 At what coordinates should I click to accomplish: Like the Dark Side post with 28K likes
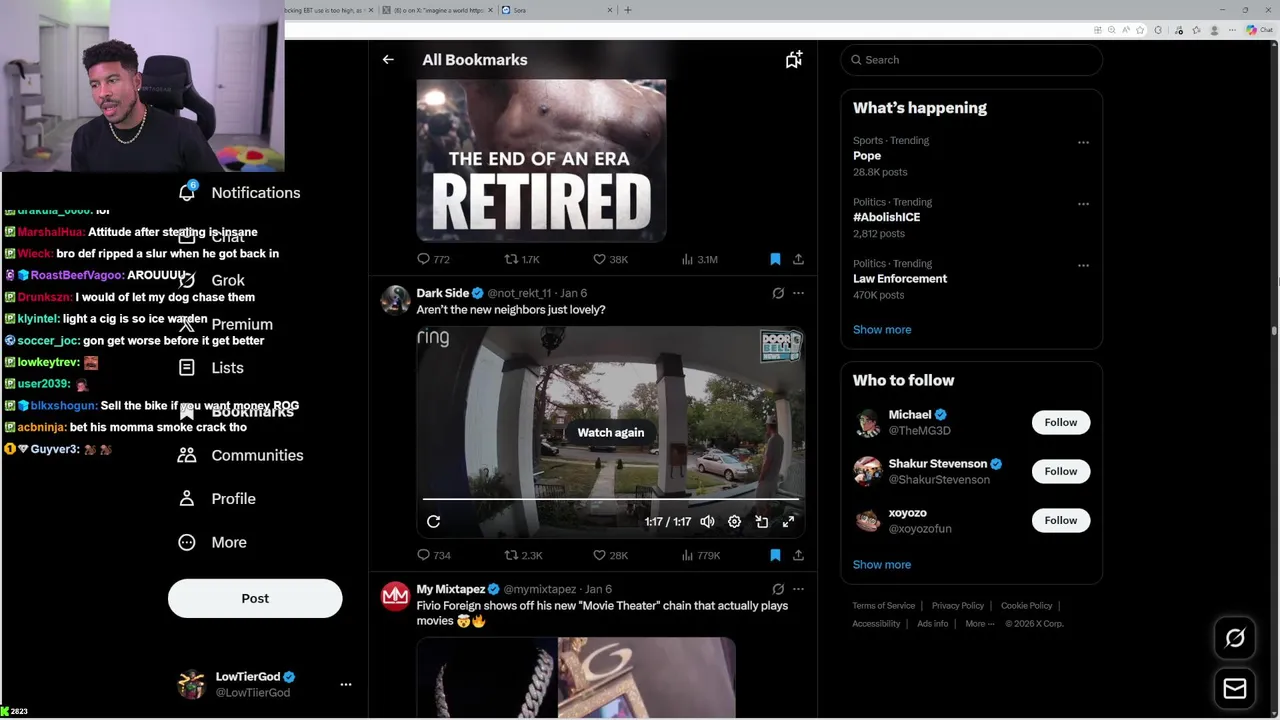[610, 555]
